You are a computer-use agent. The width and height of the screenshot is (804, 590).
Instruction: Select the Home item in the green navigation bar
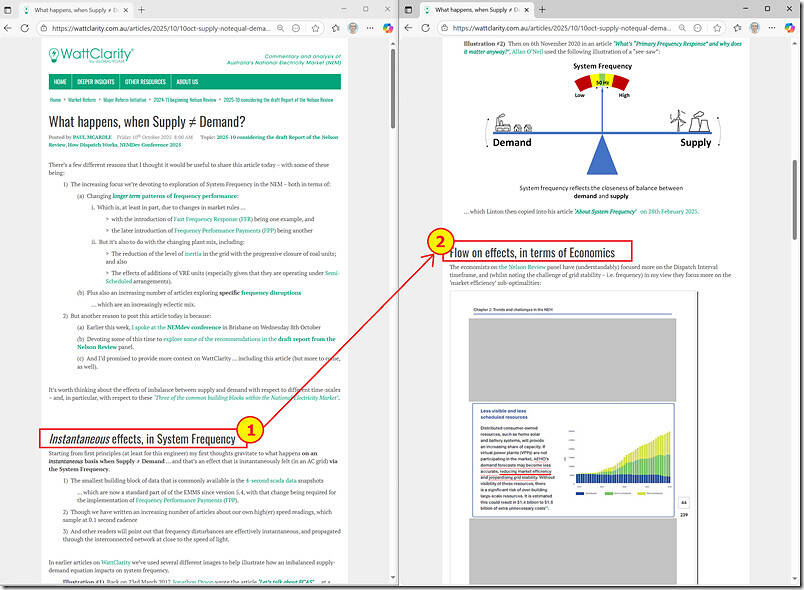(x=60, y=82)
